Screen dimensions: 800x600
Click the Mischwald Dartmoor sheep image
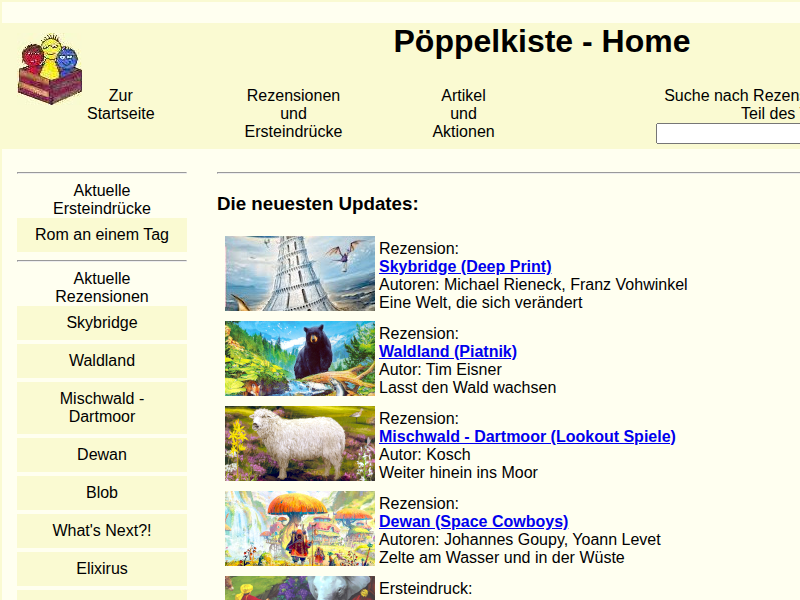click(x=299, y=443)
